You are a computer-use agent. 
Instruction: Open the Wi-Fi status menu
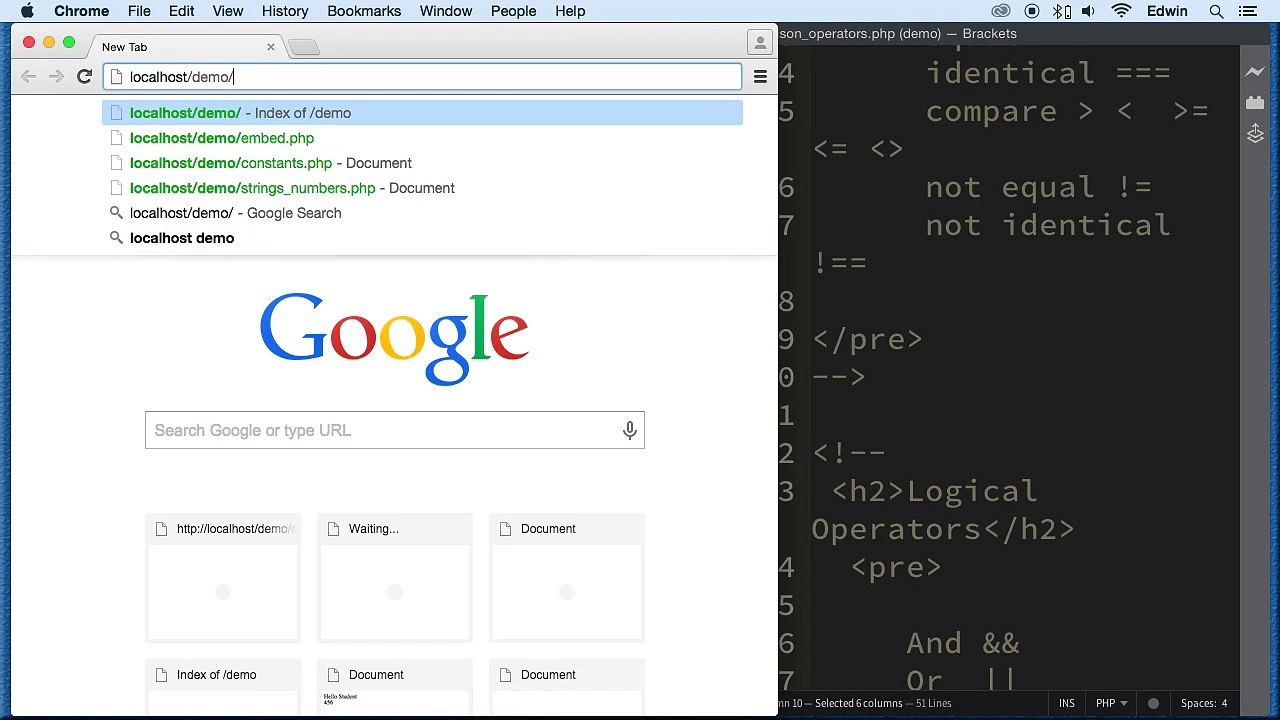[x=1121, y=11]
